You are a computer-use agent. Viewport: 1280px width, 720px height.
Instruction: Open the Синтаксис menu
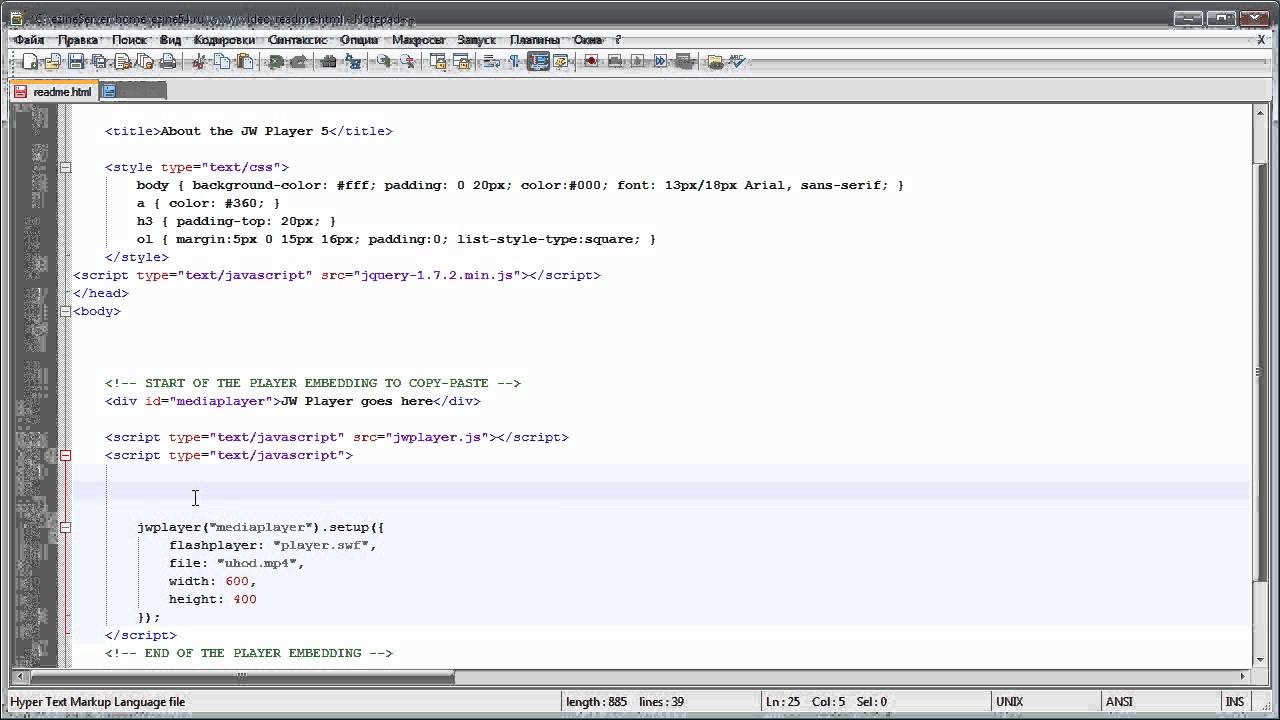[298, 40]
